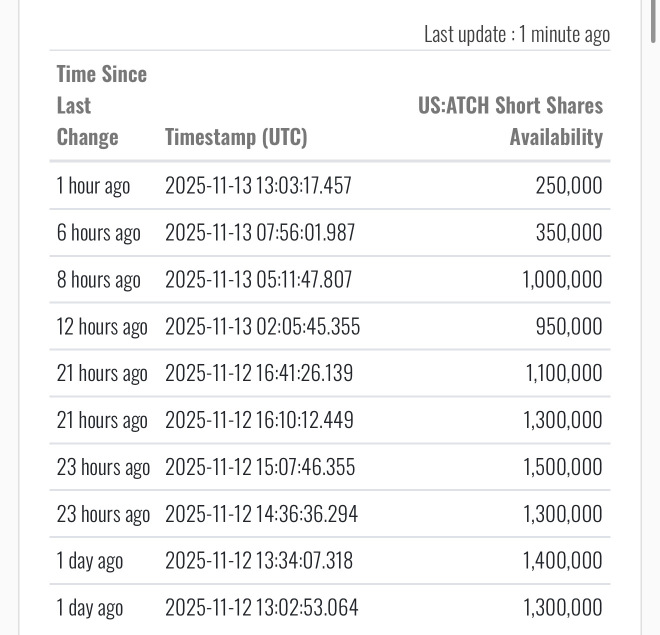Click the 1,000,000 availability value
This screenshot has width=660, height=635.
562,280
